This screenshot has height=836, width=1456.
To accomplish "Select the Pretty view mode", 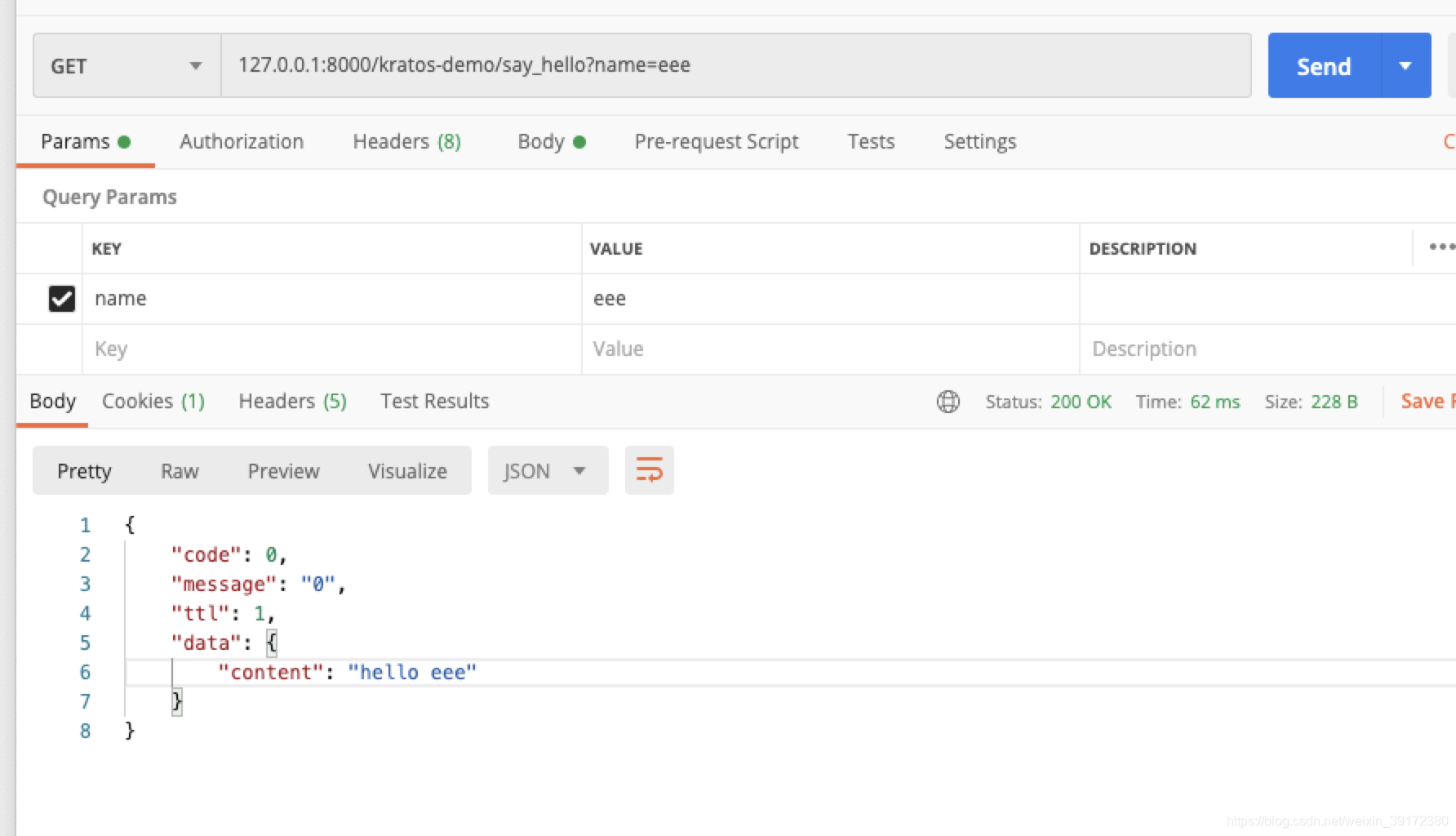I will (84, 471).
